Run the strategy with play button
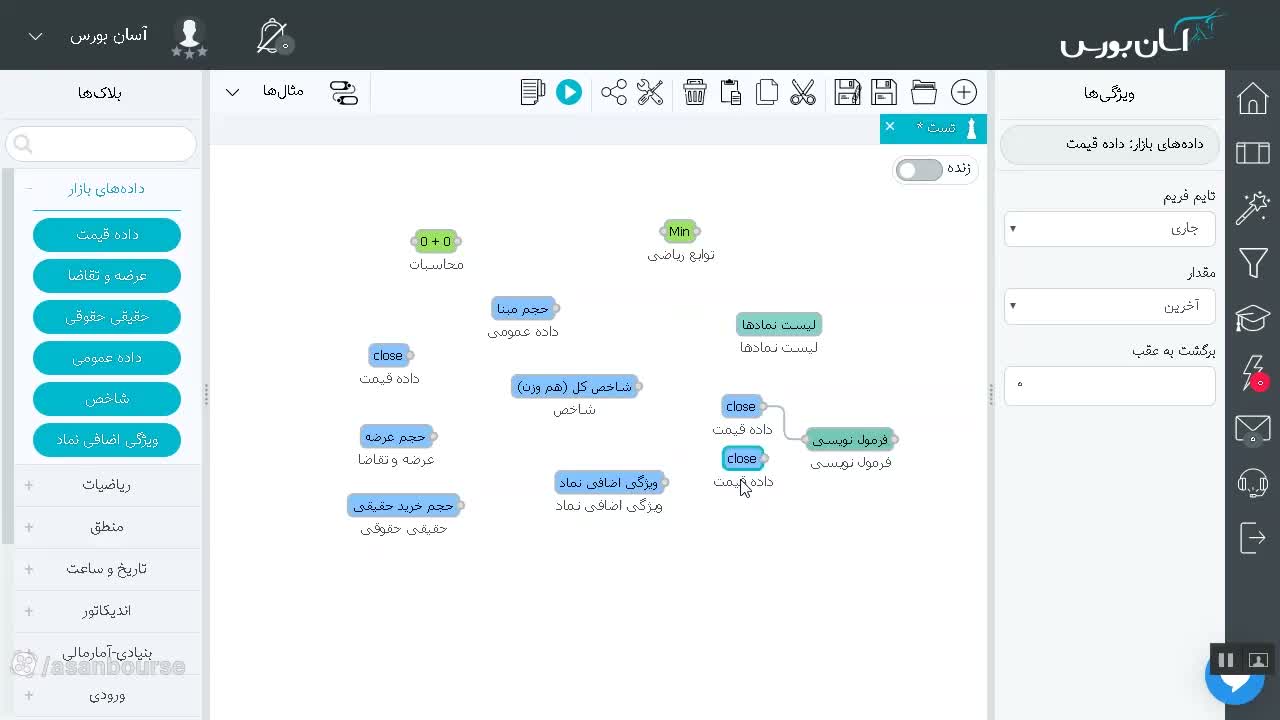Image resolution: width=1280 pixels, height=720 pixels. tap(569, 92)
